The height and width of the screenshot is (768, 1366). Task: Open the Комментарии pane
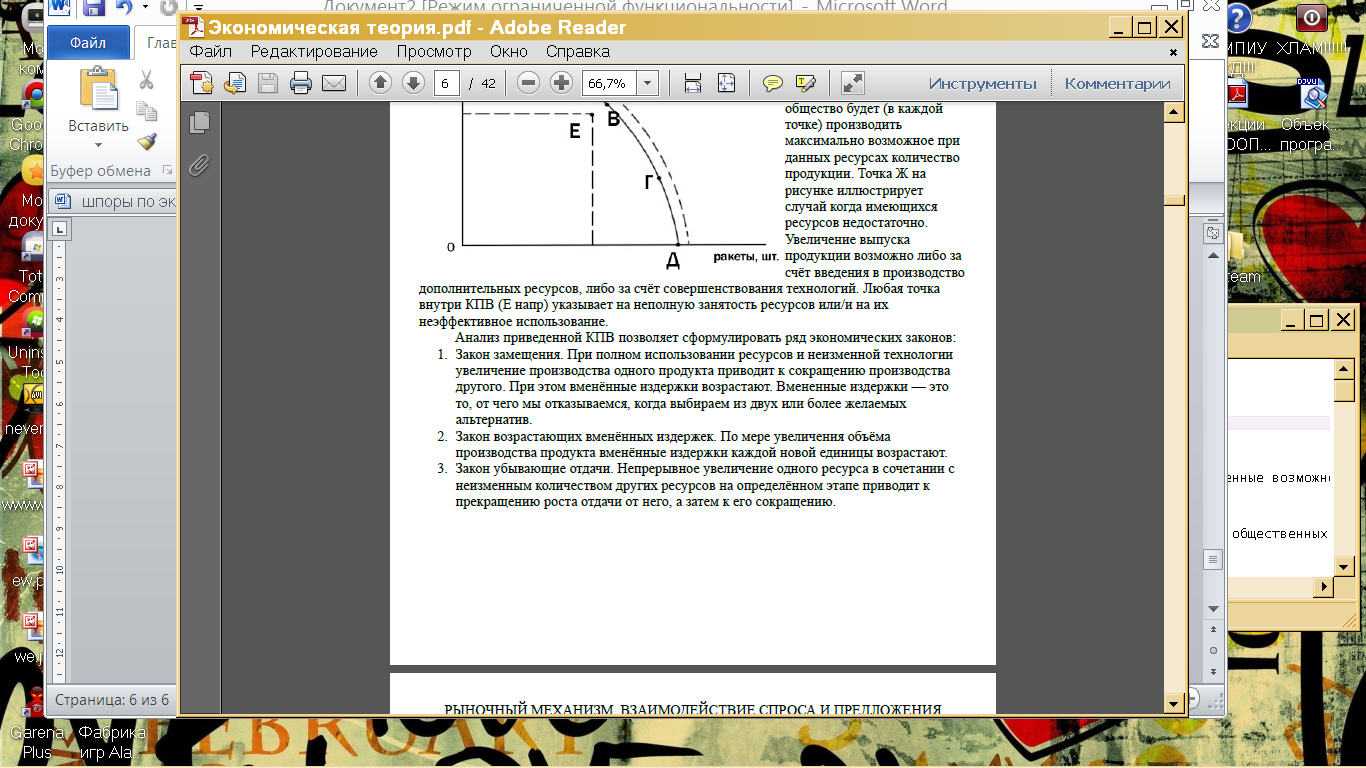point(1117,83)
